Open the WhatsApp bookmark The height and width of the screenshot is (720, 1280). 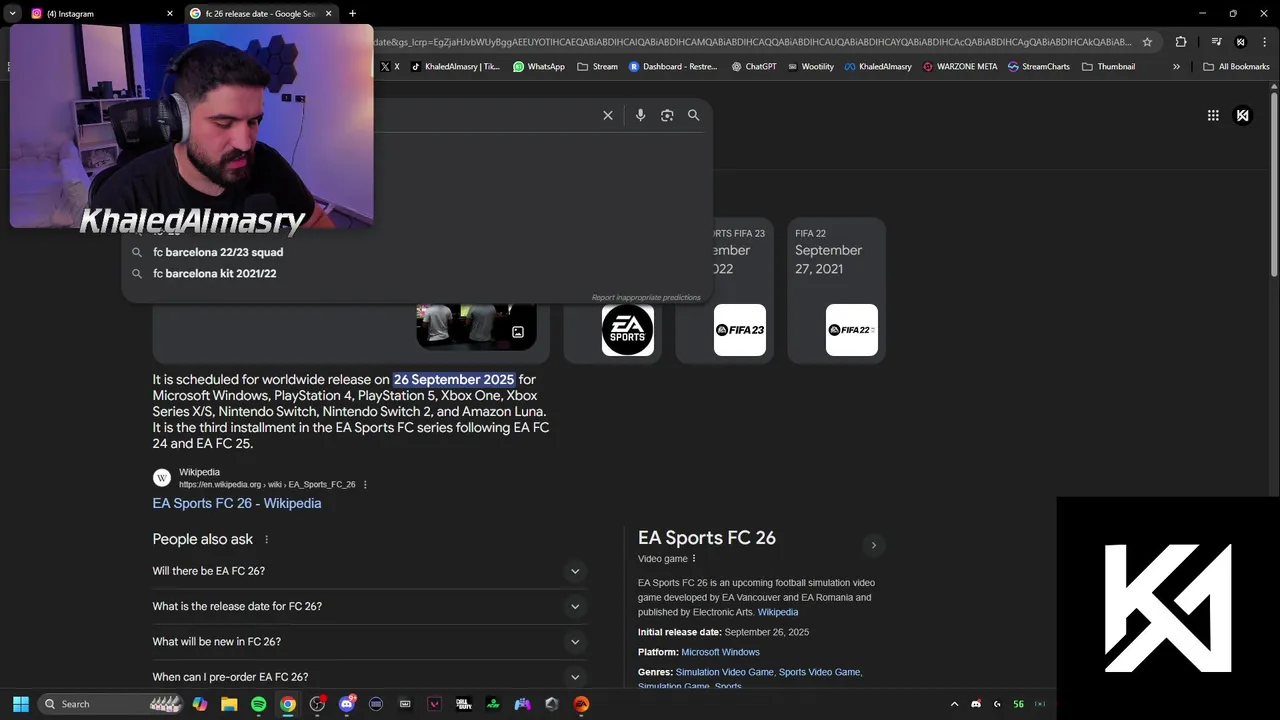(539, 67)
